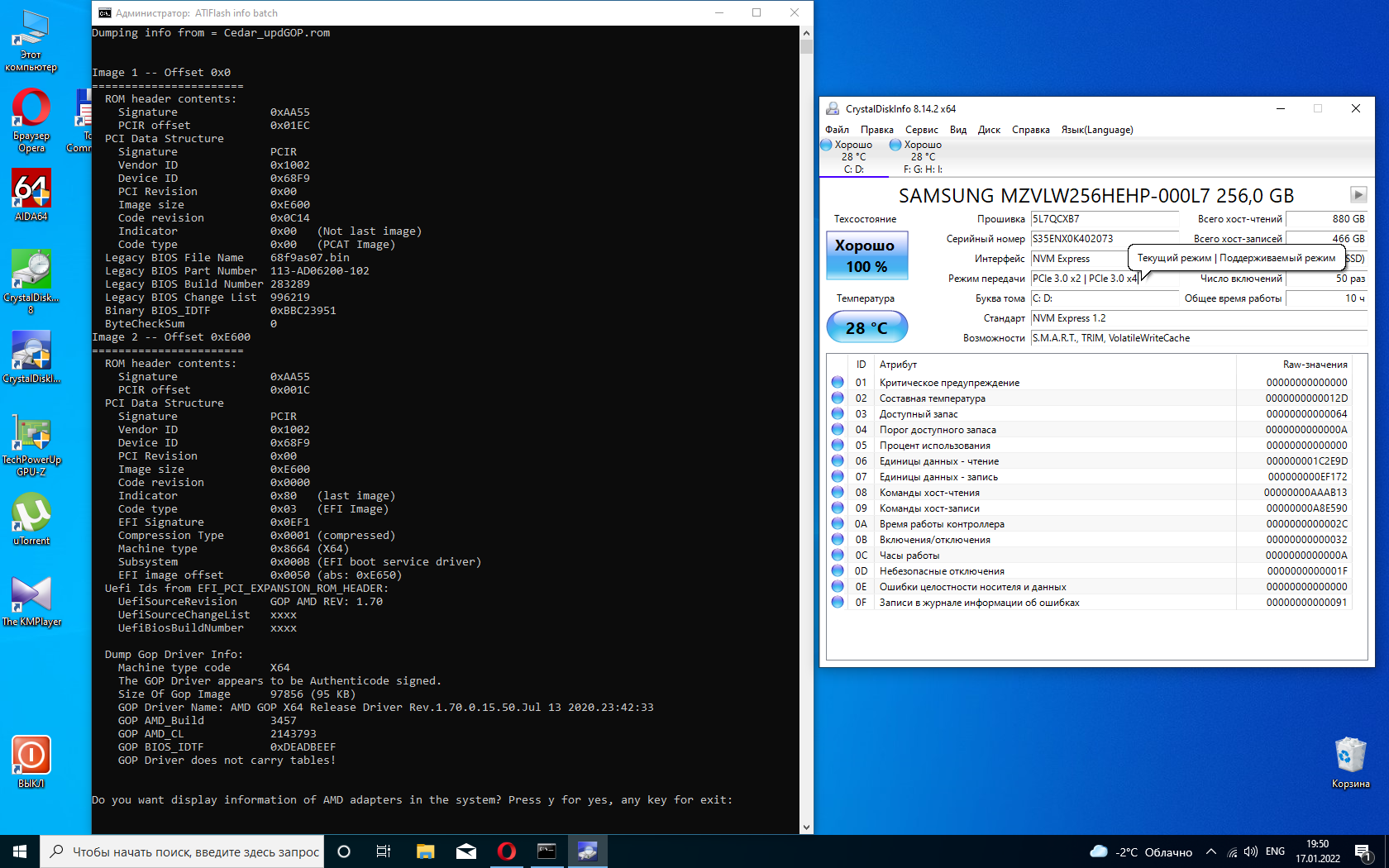Launch uTorrent from the desktop
1389x868 pixels.
click(31, 519)
